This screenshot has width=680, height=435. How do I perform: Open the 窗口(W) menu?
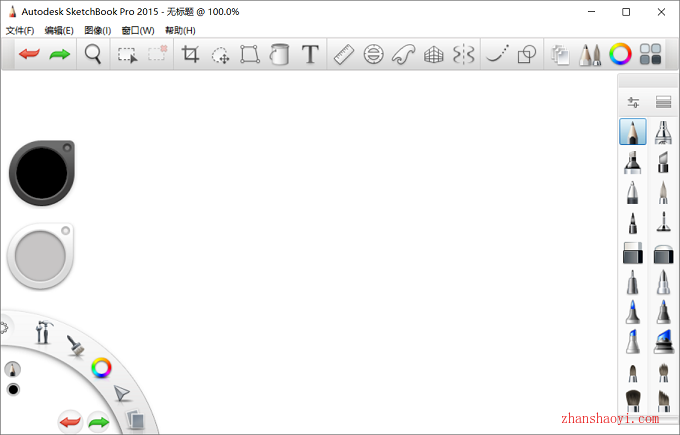click(138, 30)
